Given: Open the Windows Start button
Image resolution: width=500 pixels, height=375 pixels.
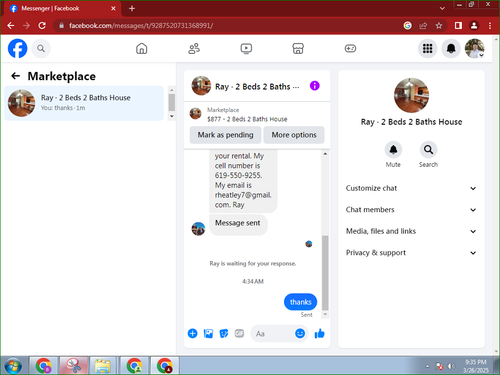Looking at the screenshot, I should 13,366.
